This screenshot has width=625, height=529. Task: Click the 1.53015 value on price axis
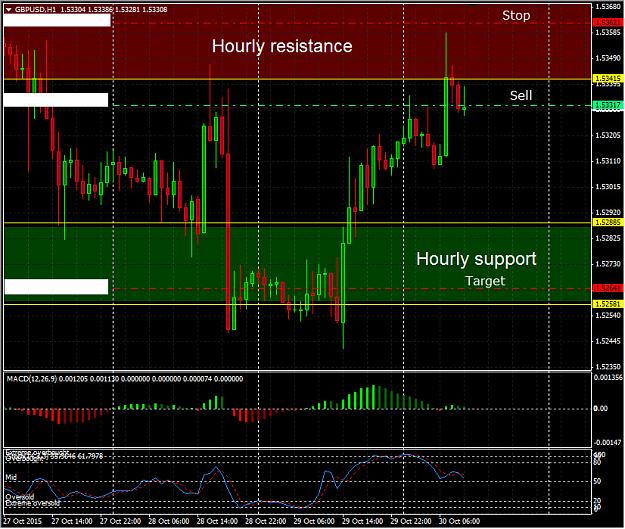tap(608, 187)
